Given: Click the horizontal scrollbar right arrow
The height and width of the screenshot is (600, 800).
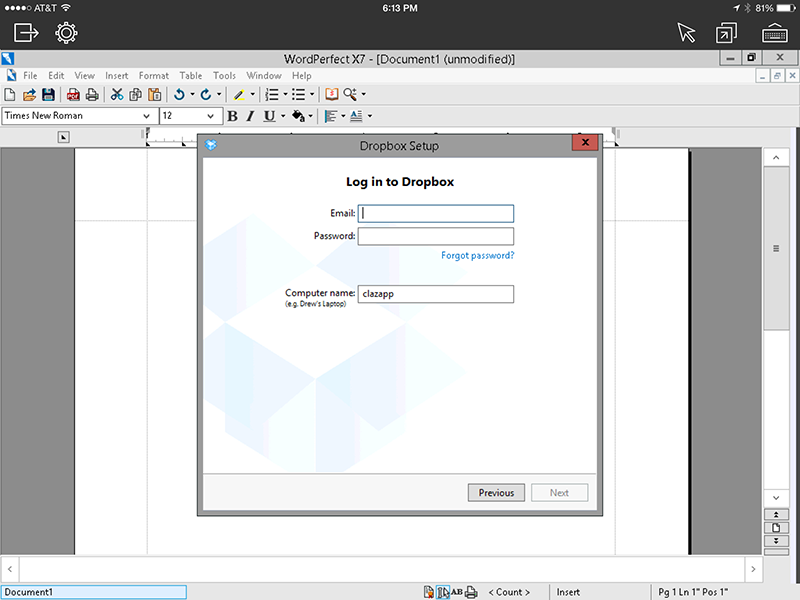Looking at the screenshot, I should click(753, 569).
